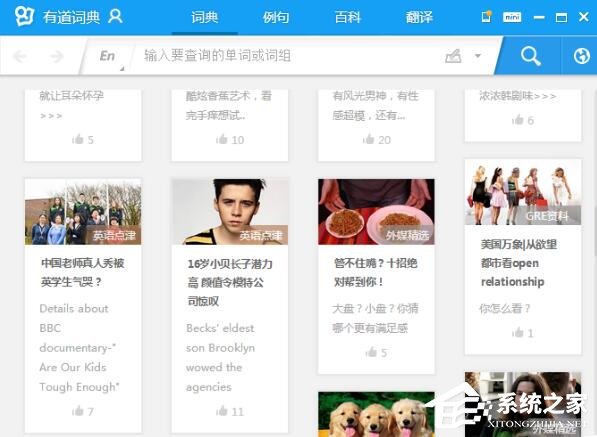This screenshot has width=597, height=437.
Task: Like the Korean drama post with 6 likes
Action: 523,120
